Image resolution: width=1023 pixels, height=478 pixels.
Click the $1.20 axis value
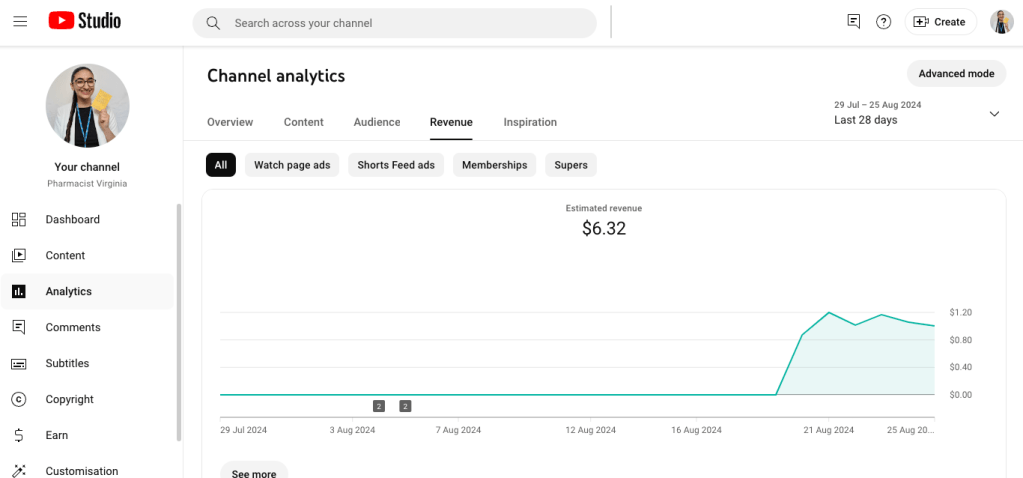pos(961,312)
